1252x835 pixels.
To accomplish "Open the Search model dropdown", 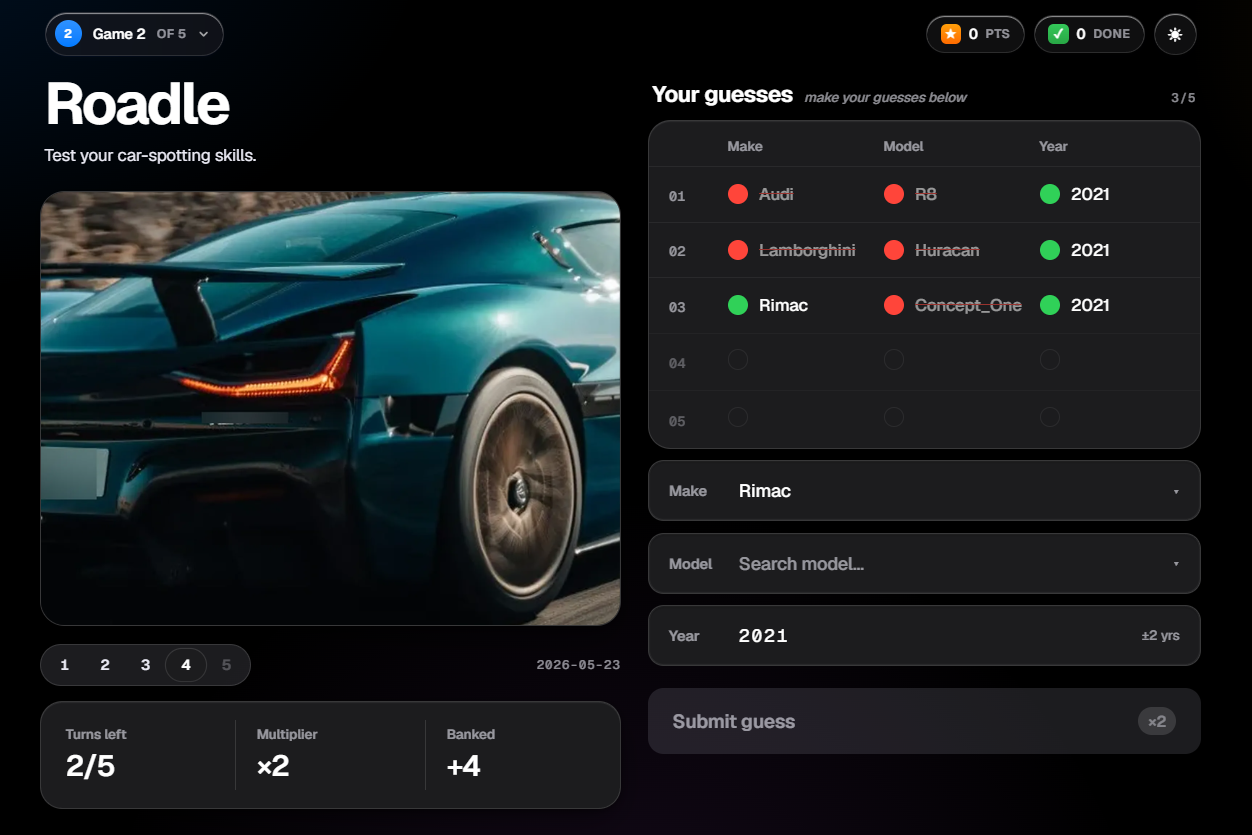I will tap(924, 564).
